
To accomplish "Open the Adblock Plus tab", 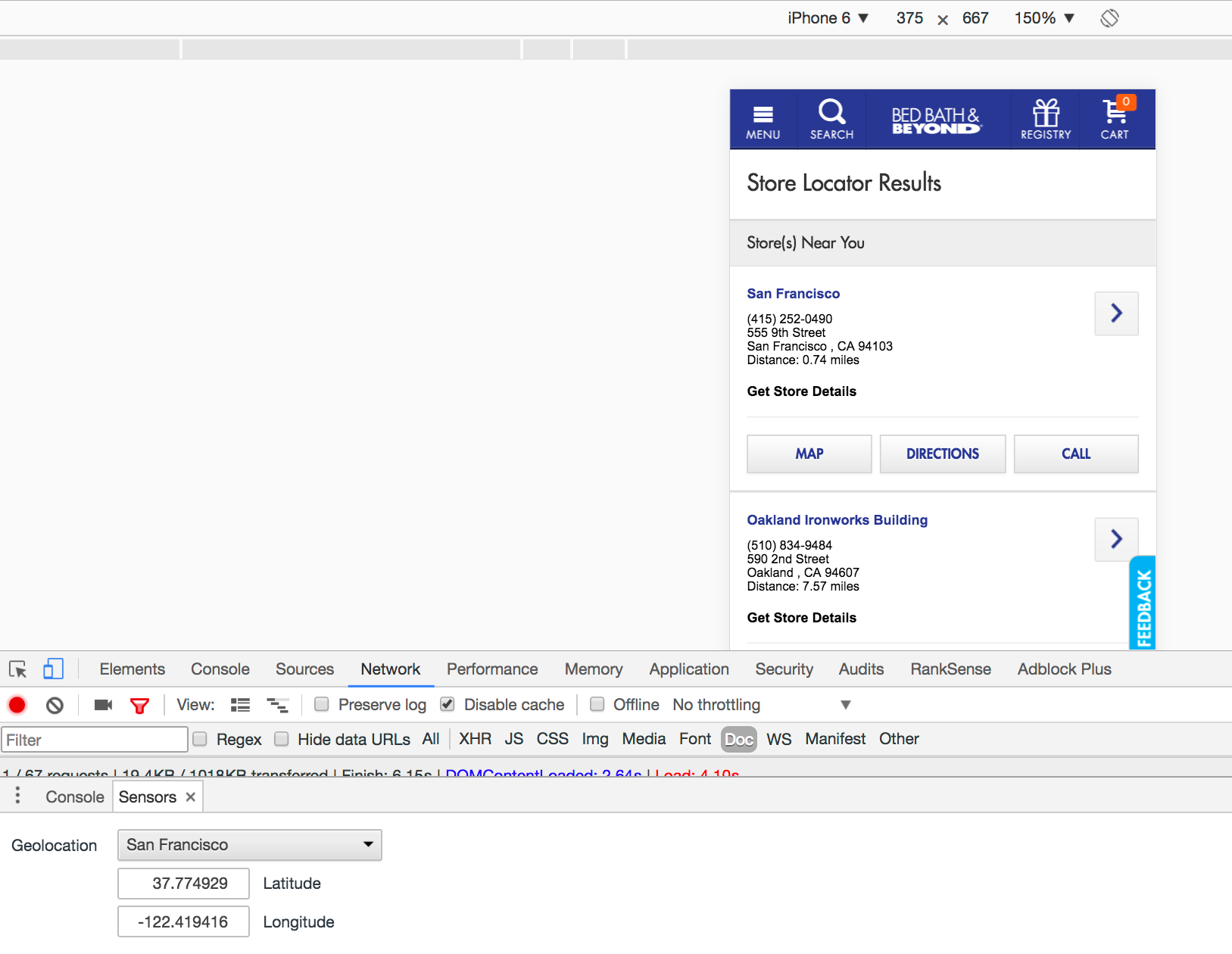I will pos(1065,669).
